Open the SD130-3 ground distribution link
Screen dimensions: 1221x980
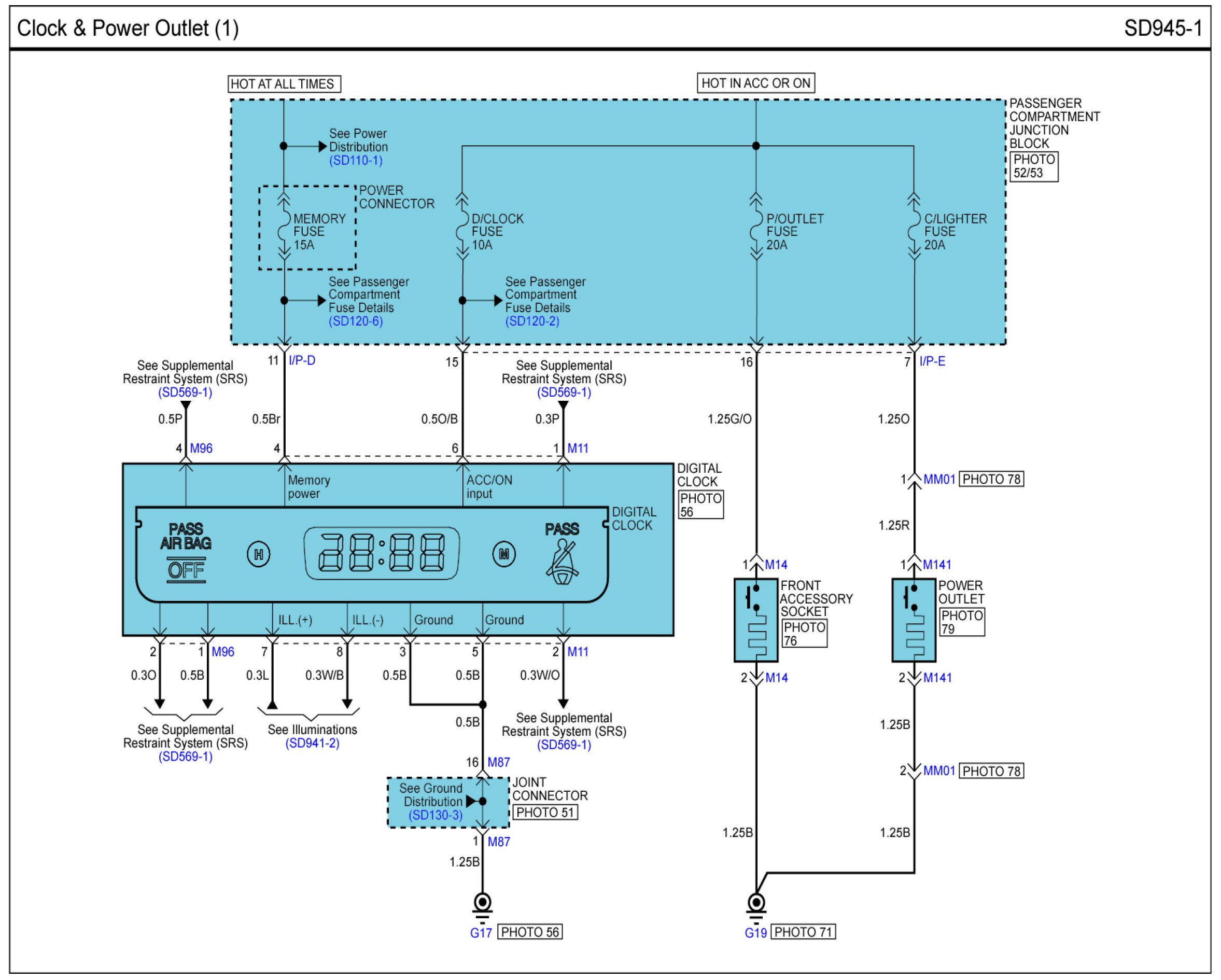(x=436, y=815)
